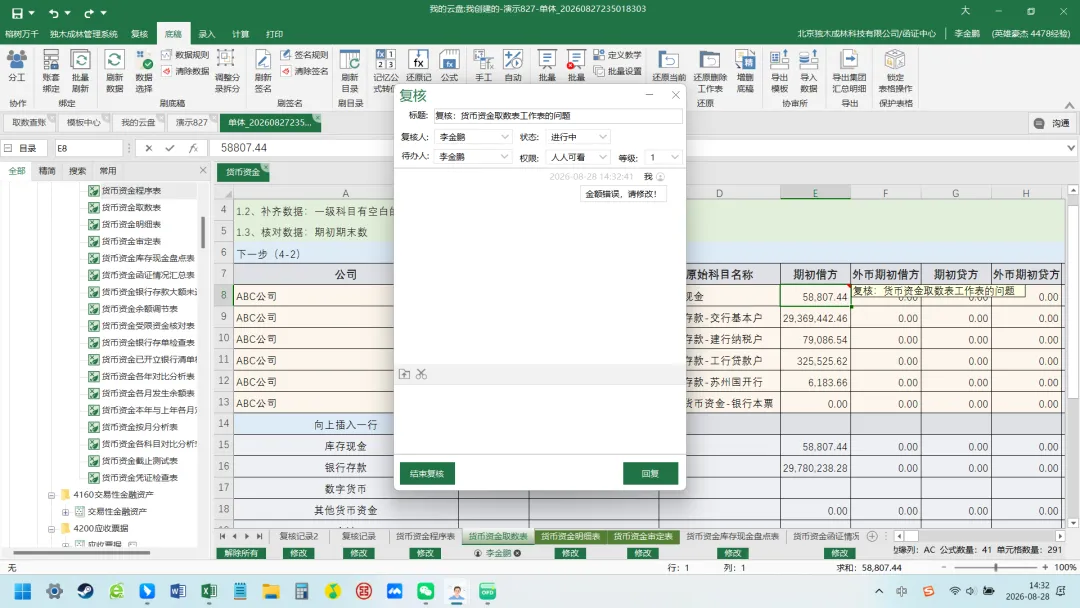Image resolution: width=1080 pixels, height=608 pixels.
Task: Toggle the 货币资金程序表 checkbox in tree
Action: coord(94,191)
